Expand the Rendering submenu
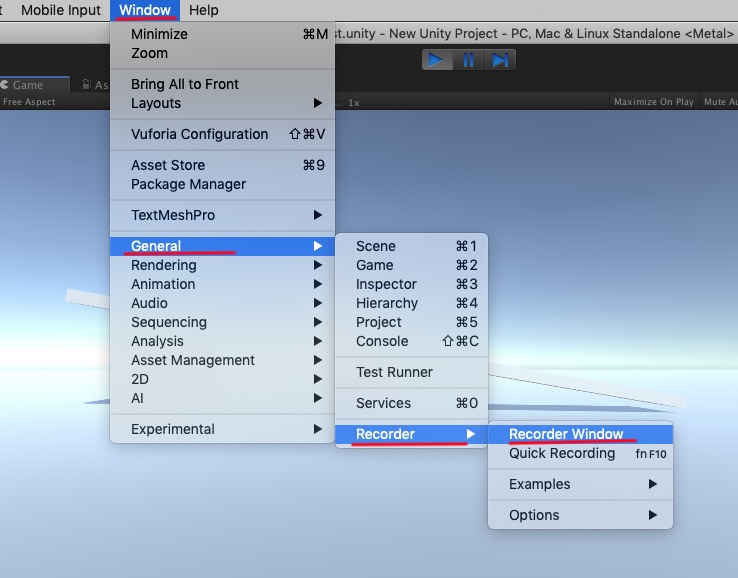 tap(222, 265)
